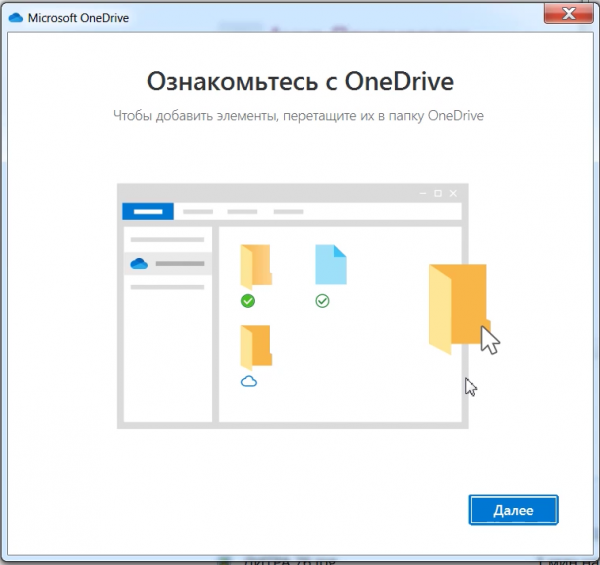Viewport: 600px width, 565px height.
Task: Click the large folder being dragged
Action: coord(457,303)
